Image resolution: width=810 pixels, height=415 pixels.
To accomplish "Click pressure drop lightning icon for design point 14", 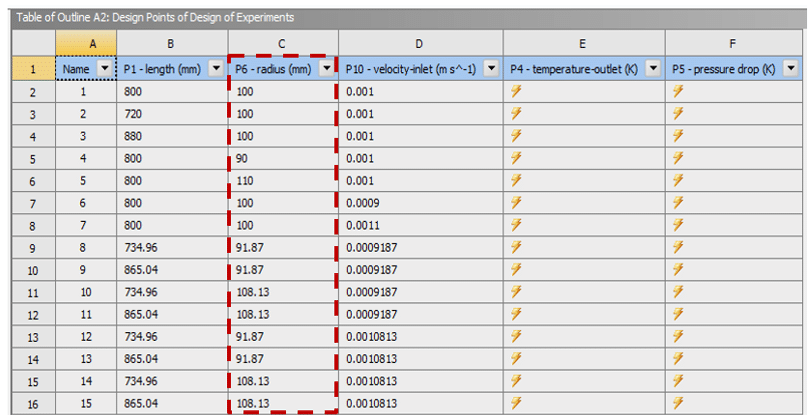I will (x=678, y=380).
